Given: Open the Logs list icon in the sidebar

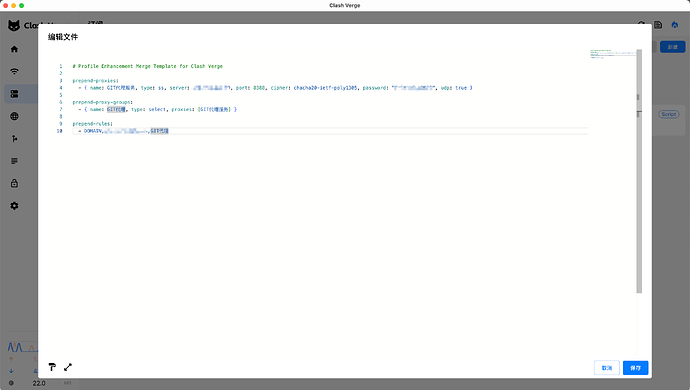Looking at the screenshot, I should click(x=15, y=161).
